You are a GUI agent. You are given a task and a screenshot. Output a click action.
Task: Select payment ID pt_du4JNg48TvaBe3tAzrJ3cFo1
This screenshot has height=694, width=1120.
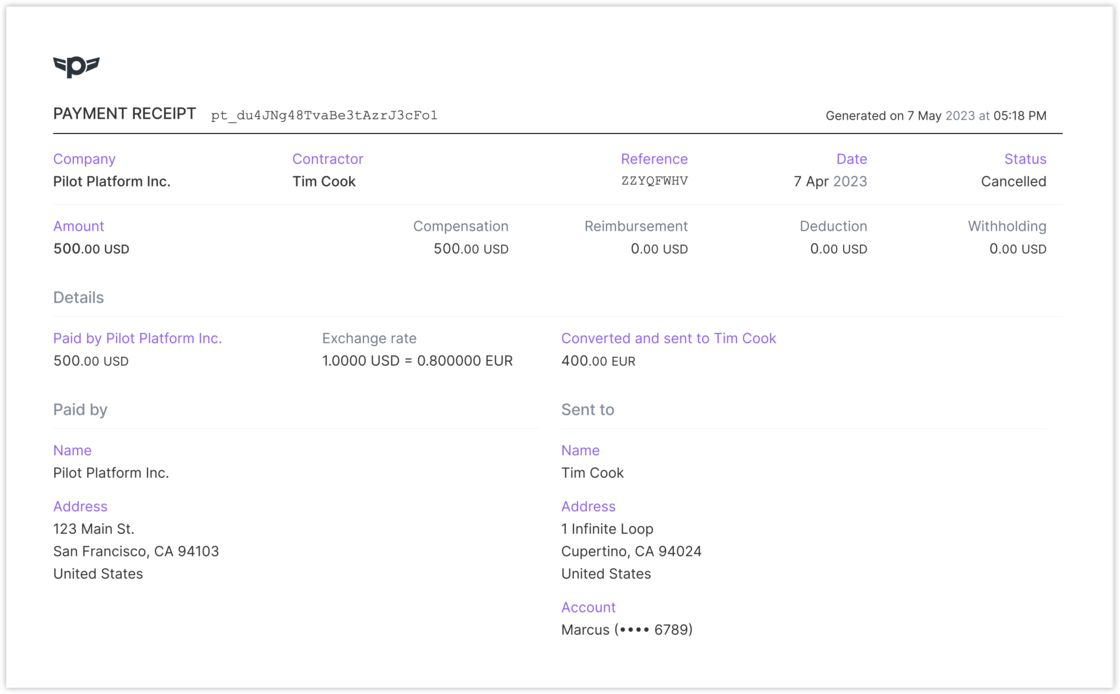[324, 116]
